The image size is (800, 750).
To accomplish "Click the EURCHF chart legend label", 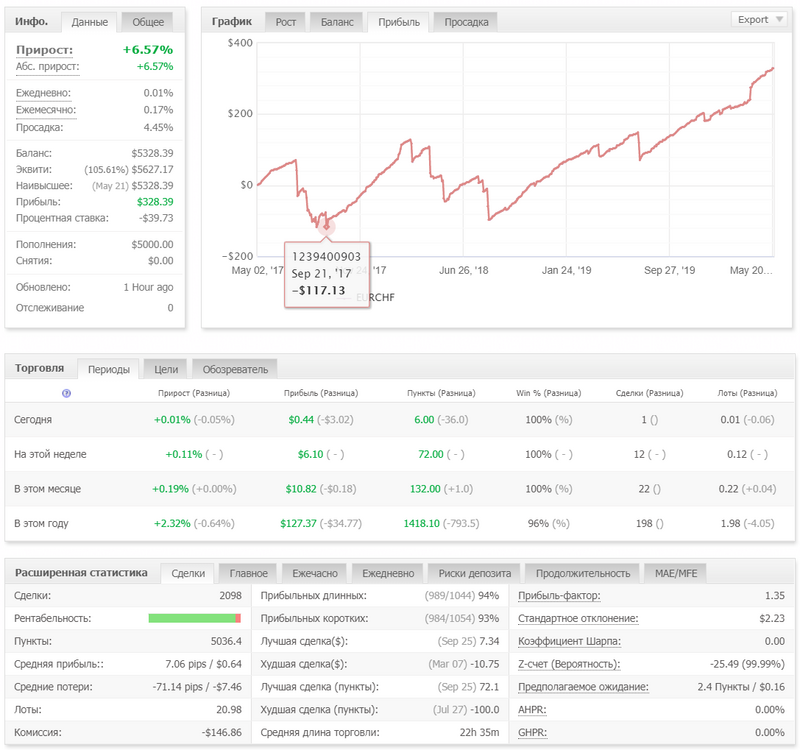I will (375, 297).
